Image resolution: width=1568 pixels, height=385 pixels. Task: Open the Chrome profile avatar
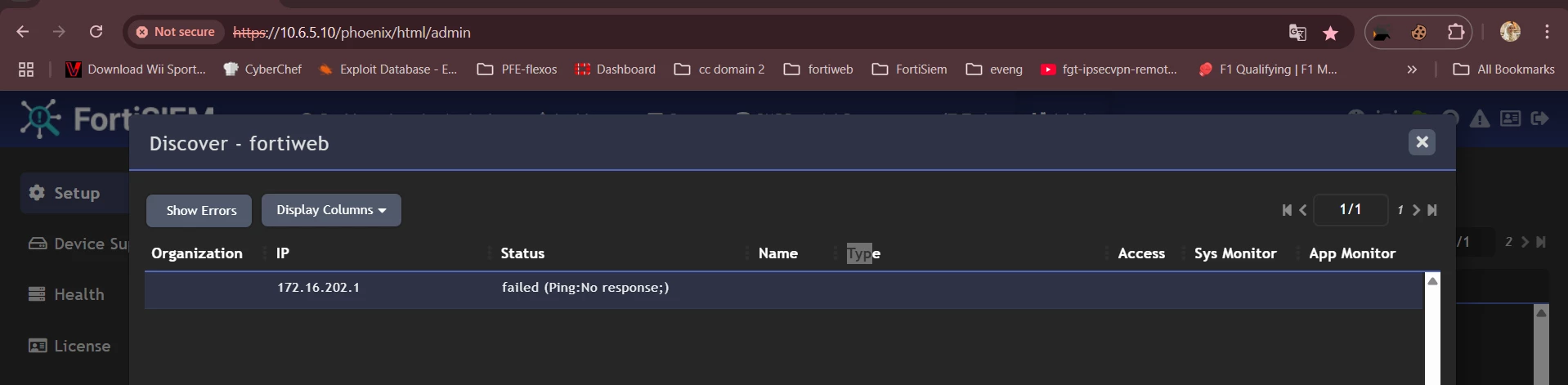pos(1510,32)
